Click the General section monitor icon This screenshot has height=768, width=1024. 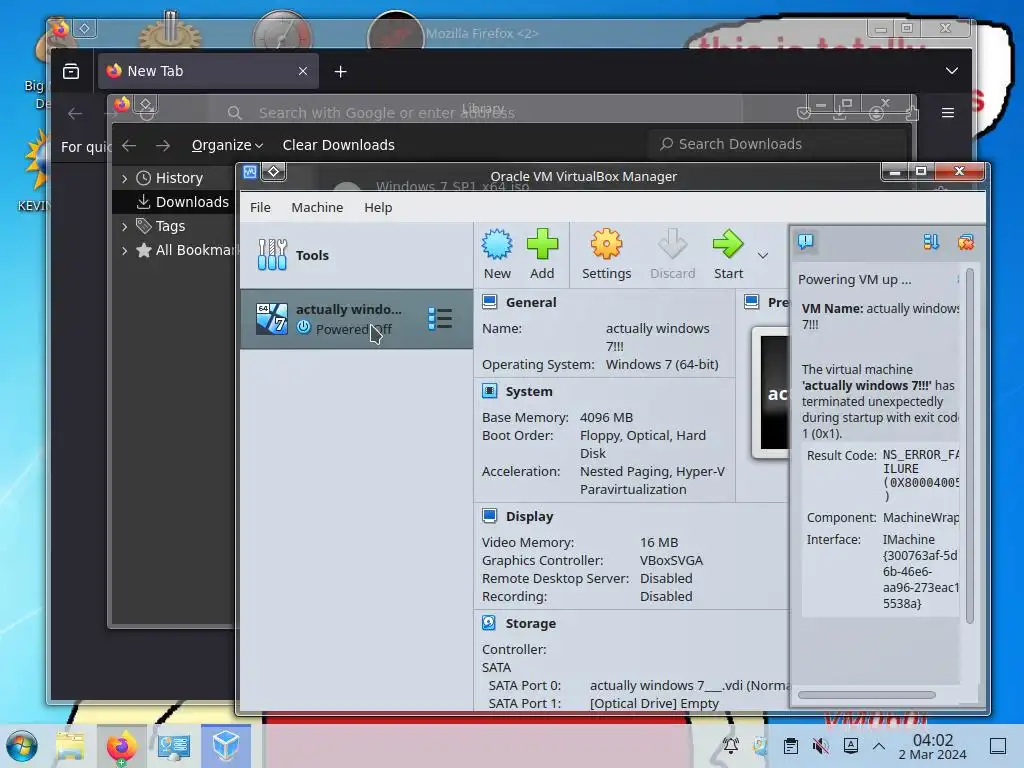pyautogui.click(x=489, y=302)
